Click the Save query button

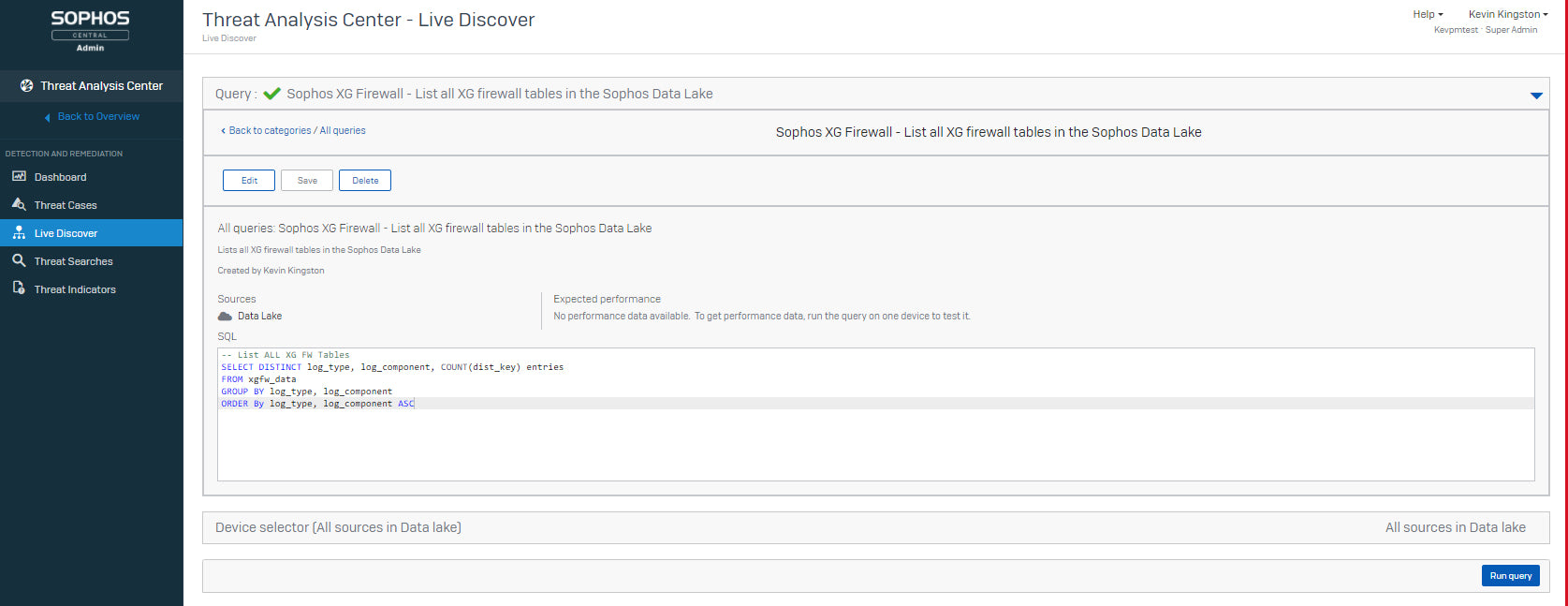(307, 180)
